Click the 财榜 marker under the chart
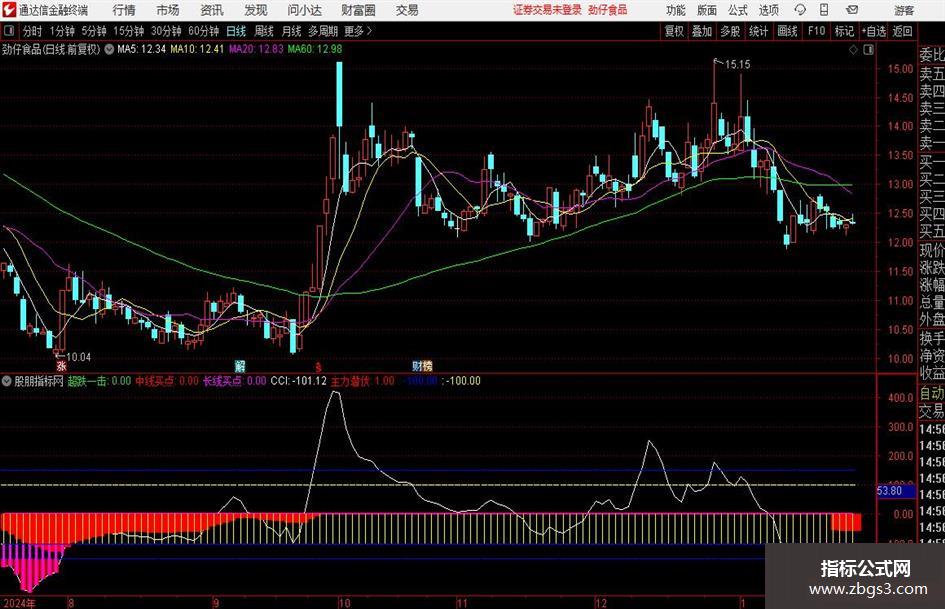 [x=422, y=366]
